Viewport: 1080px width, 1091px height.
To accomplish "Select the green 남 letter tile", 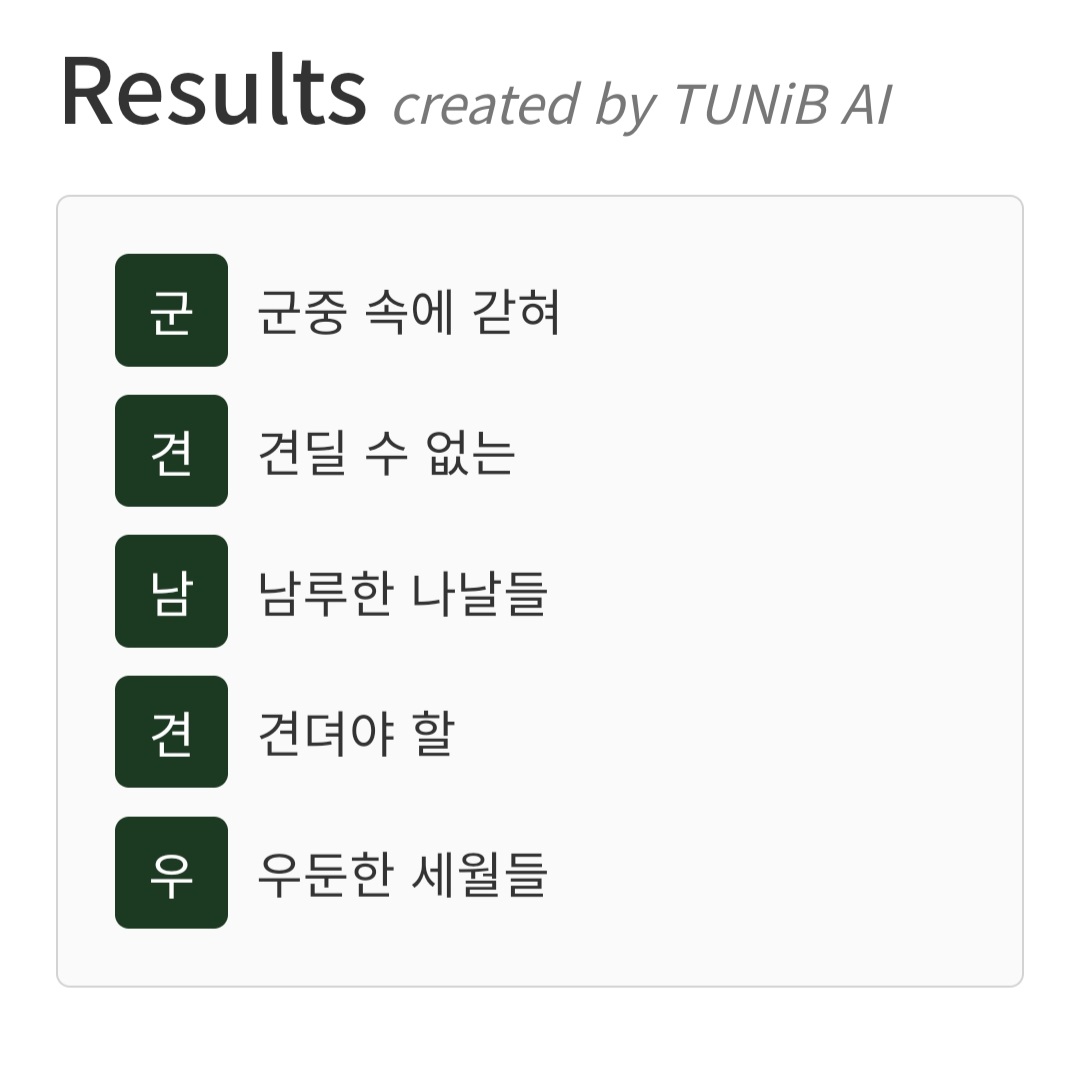I will [171, 592].
